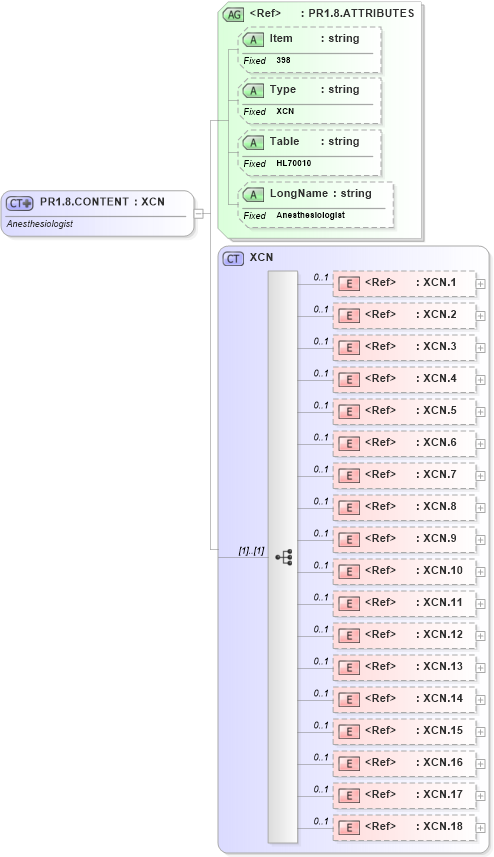Click the E icon of XCN.6
The image size is (494, 857).
pyautogui.click(x=349, y=444)
